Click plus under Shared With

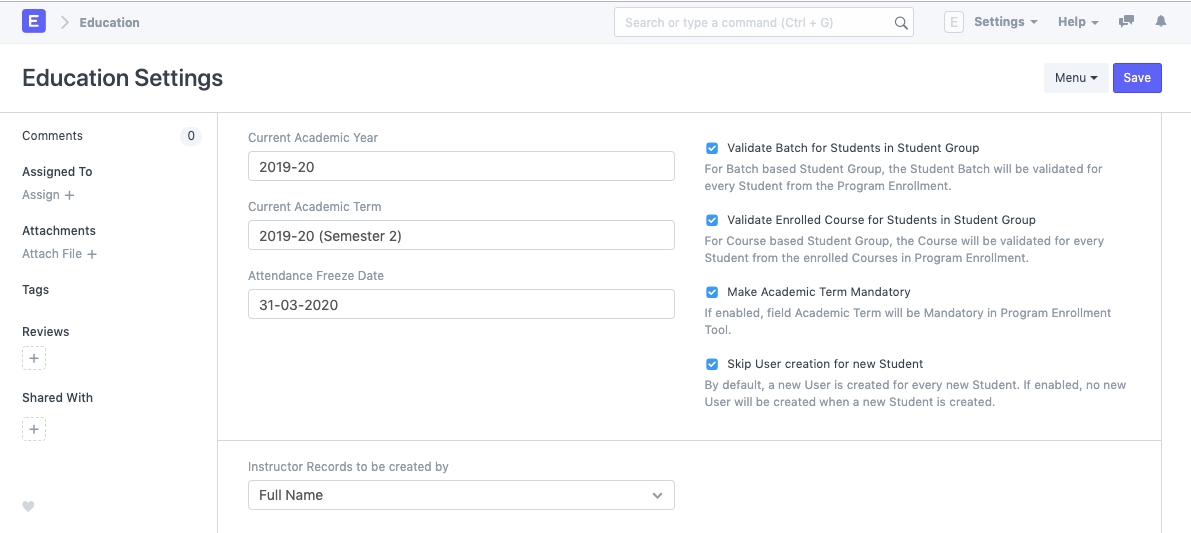click(x=34, y=429)
